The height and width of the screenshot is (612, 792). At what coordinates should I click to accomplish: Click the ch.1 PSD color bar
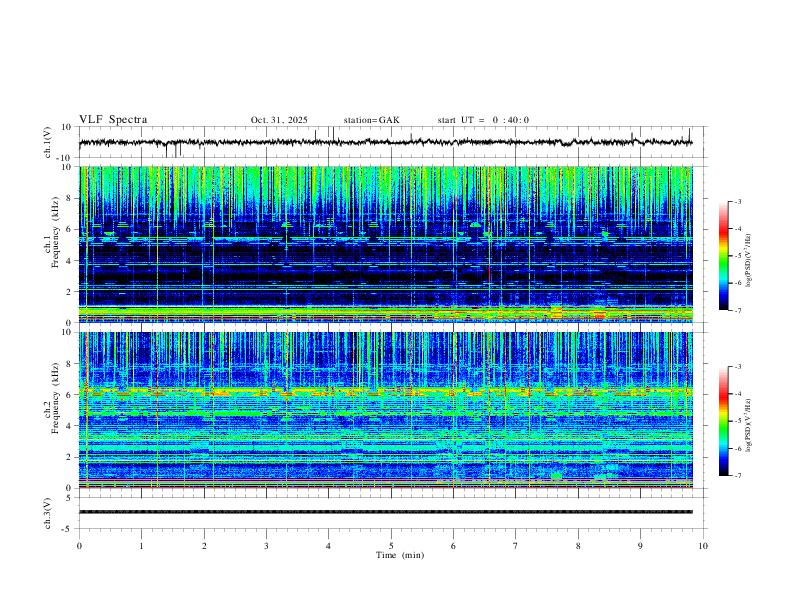(x=724, y=256)
